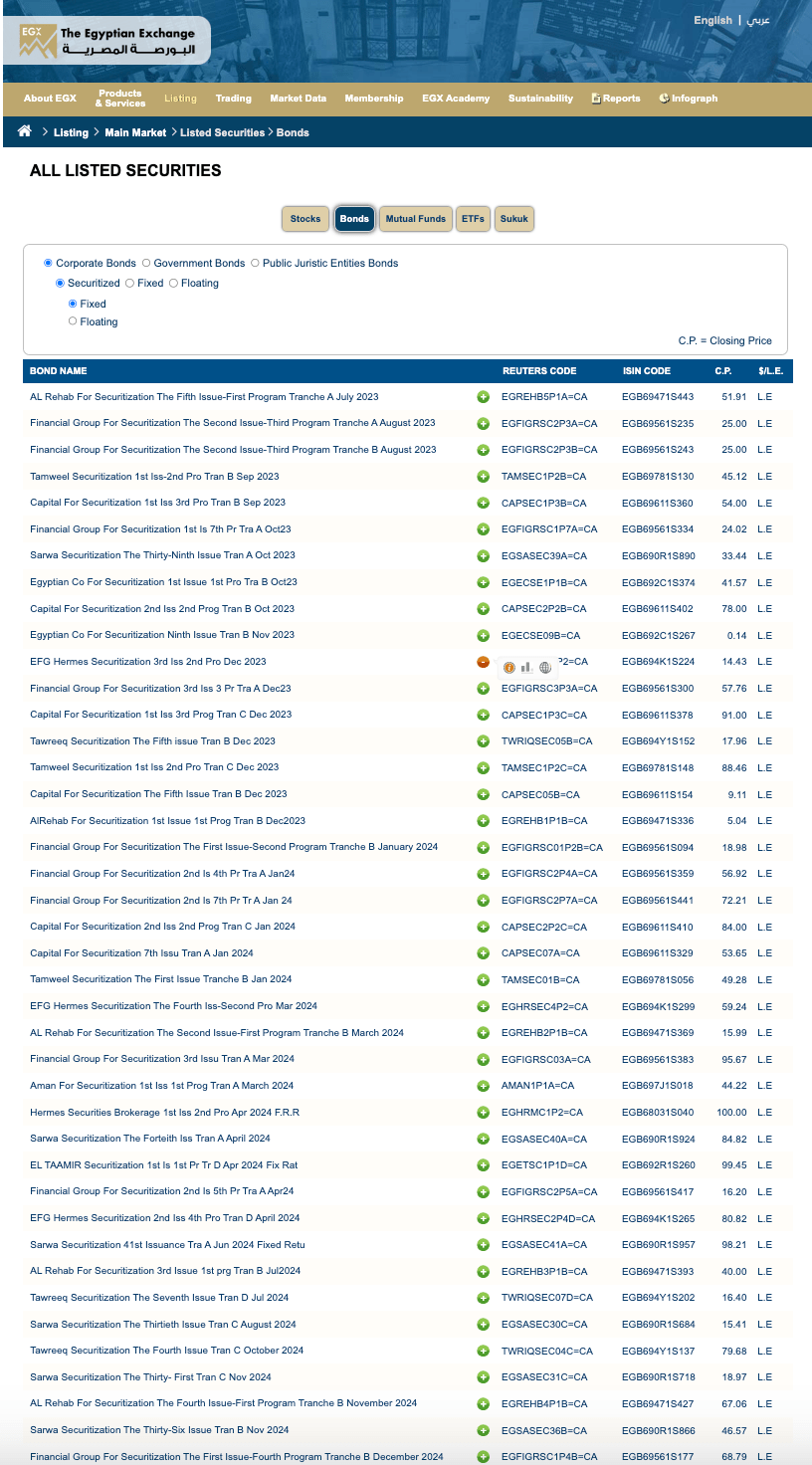812x1465 pixels.
Task: Open the Sustainability menu
Action: coord(540,99)
